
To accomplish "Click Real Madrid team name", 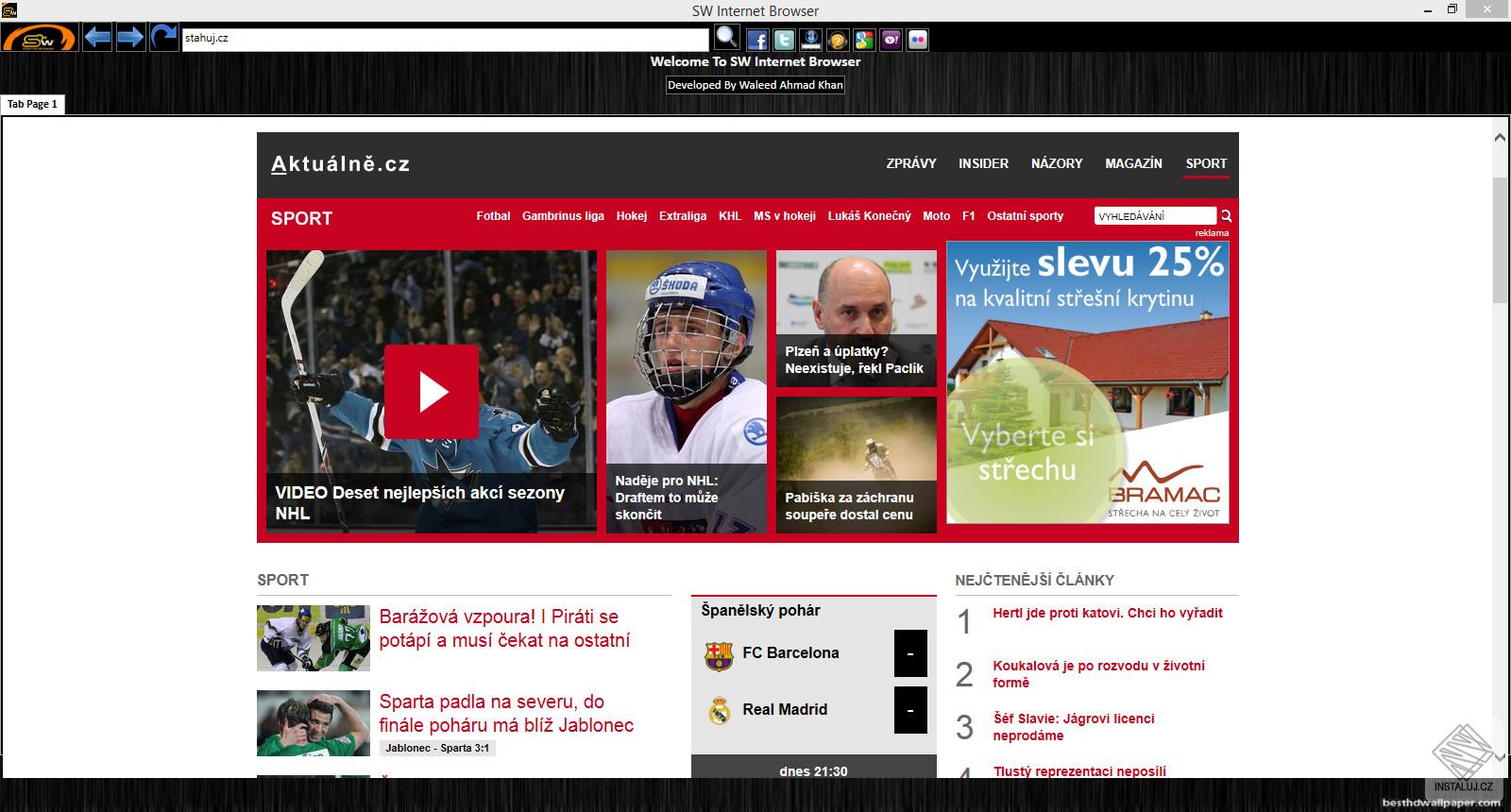I will 785,710.
